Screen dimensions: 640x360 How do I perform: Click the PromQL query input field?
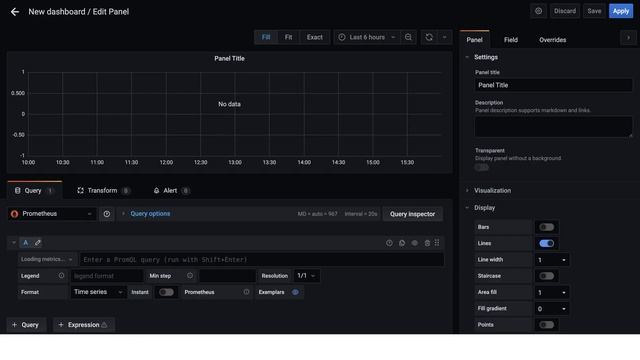coord(262,260)
